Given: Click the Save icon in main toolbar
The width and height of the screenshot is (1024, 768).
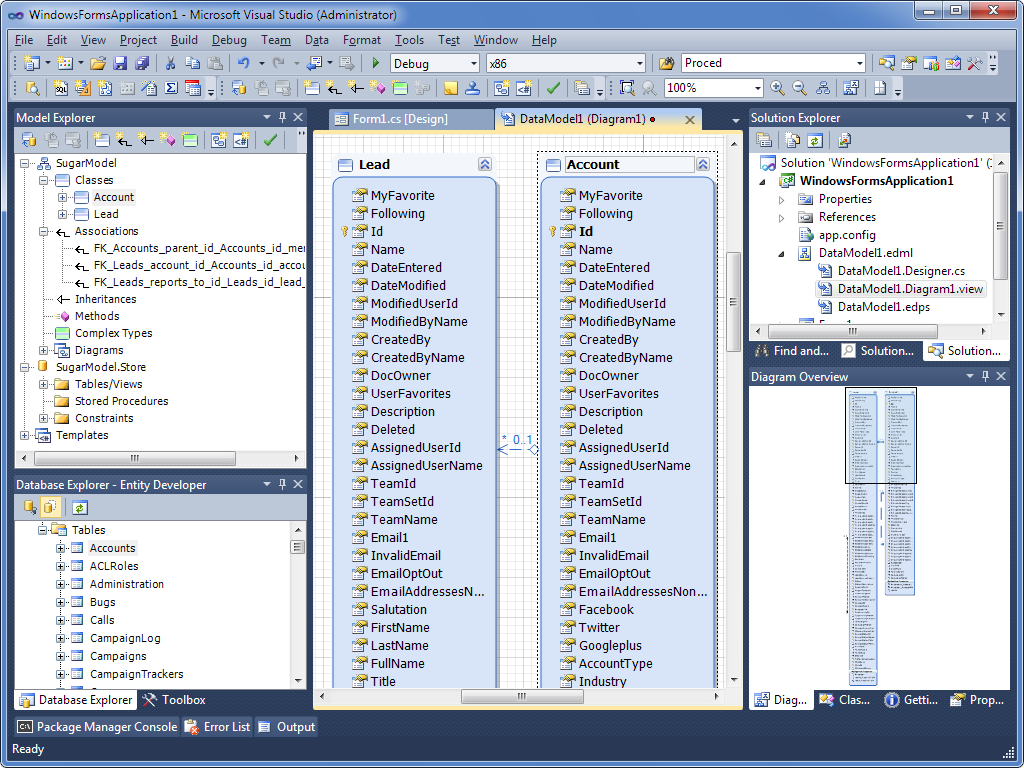Looking at the screenshot, I should click(120, 63).
